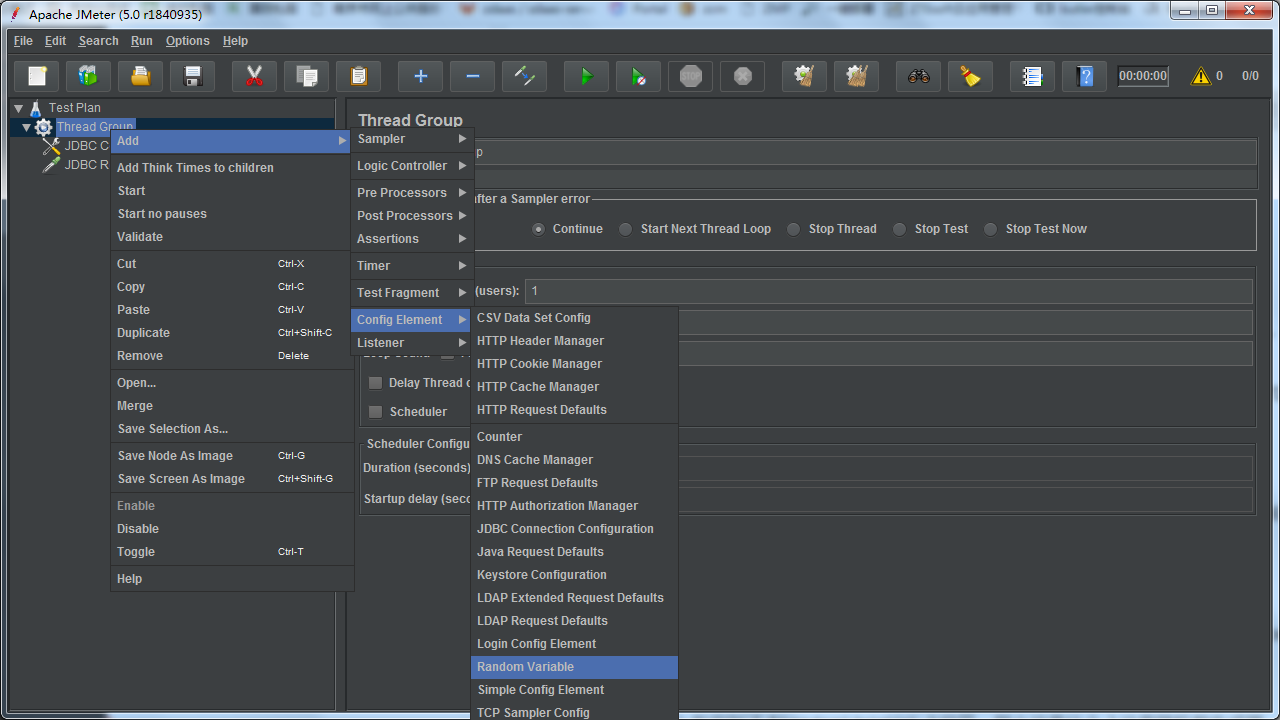Expand the Assertions submenu
1280x720 pixels.
(412, 239)
